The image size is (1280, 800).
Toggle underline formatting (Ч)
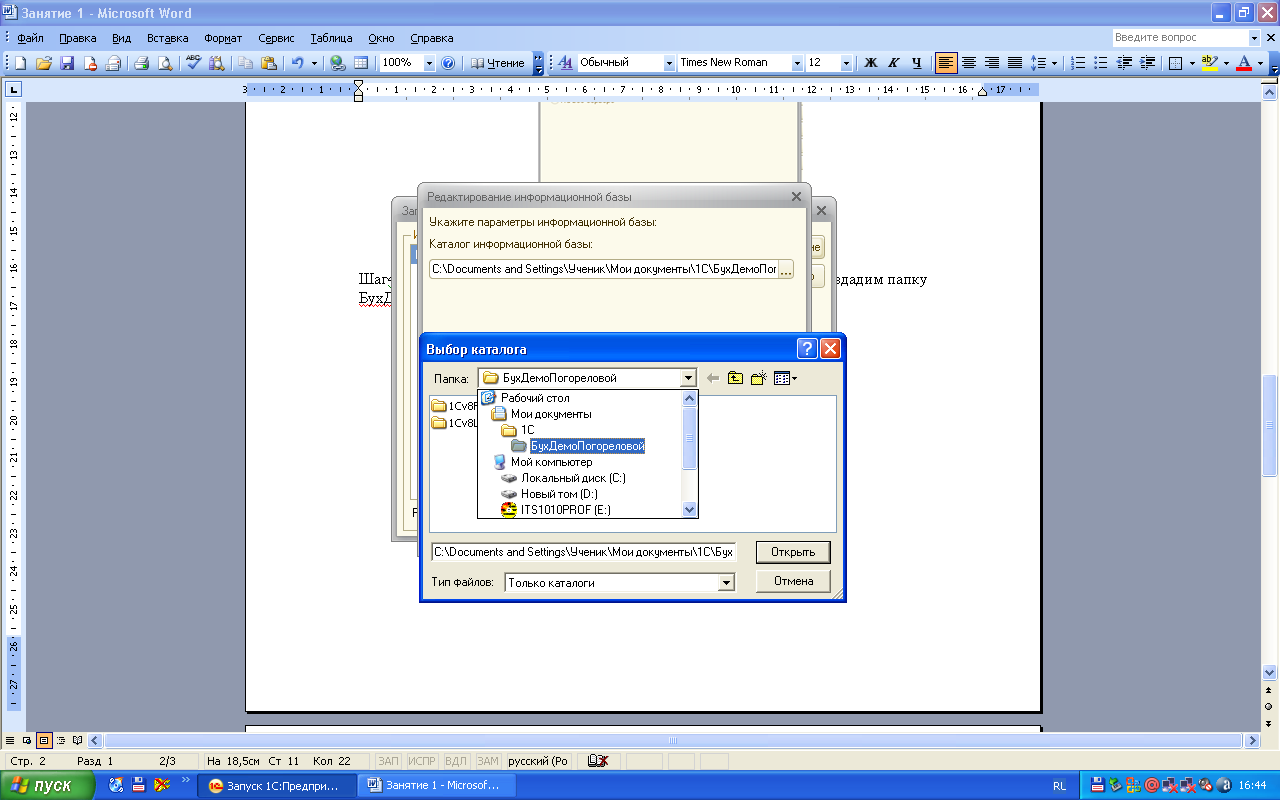[x=916, y=63]
